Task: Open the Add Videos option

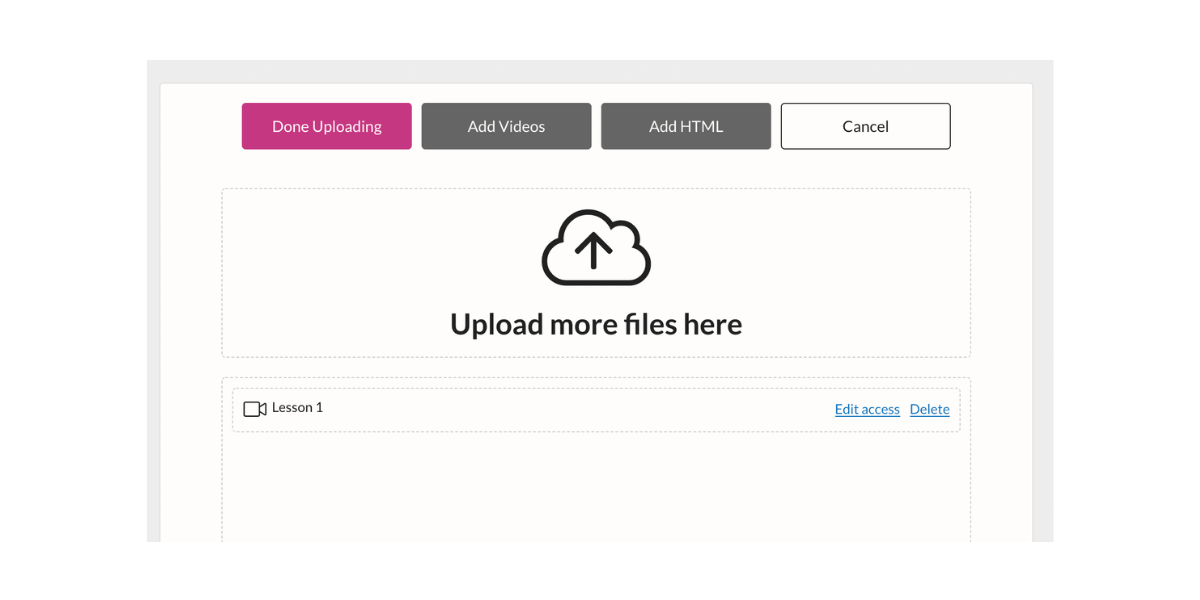Action: click(x=506, y=126)
